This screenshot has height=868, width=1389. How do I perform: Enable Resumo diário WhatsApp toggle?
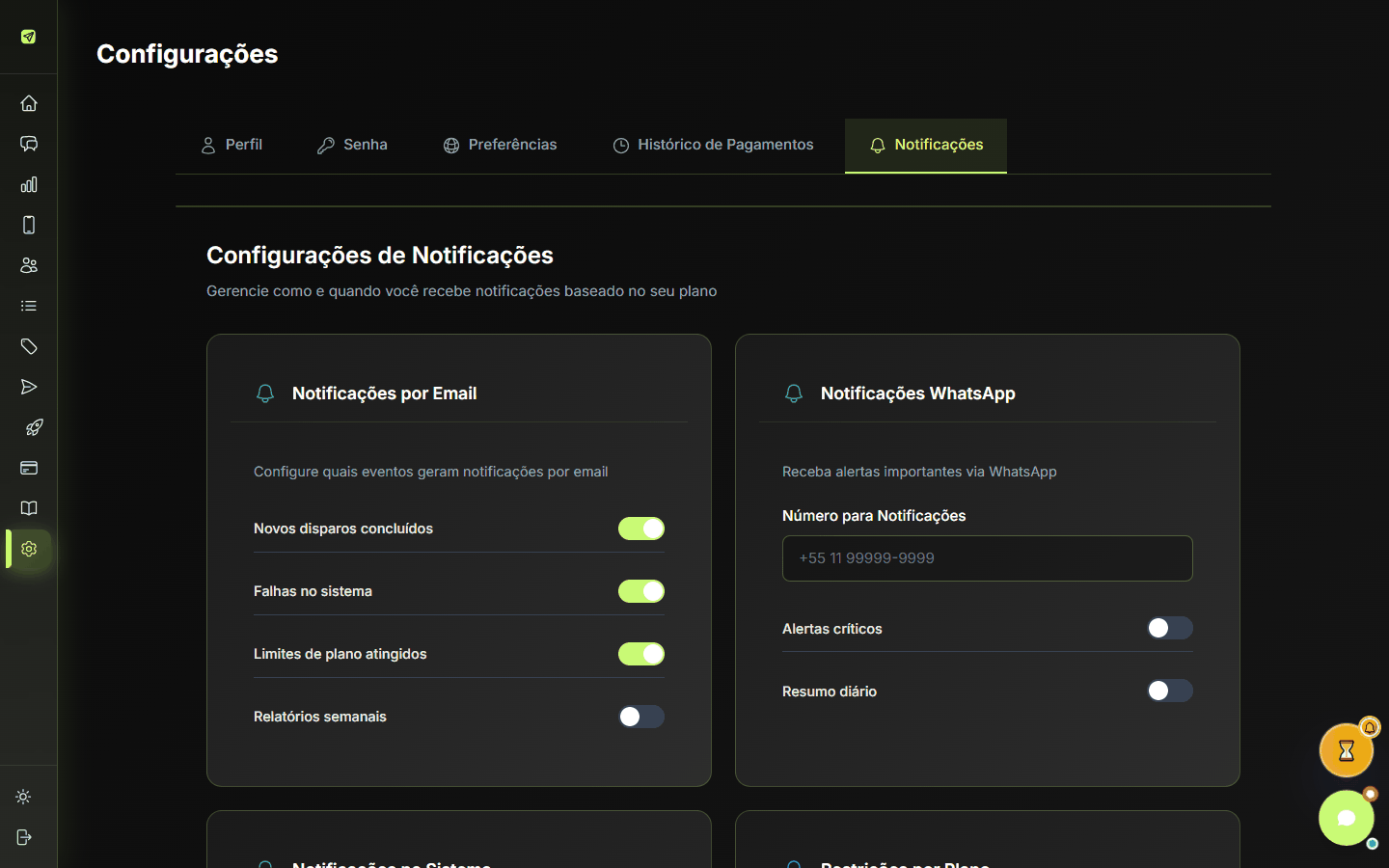[x=1170, y=691]
